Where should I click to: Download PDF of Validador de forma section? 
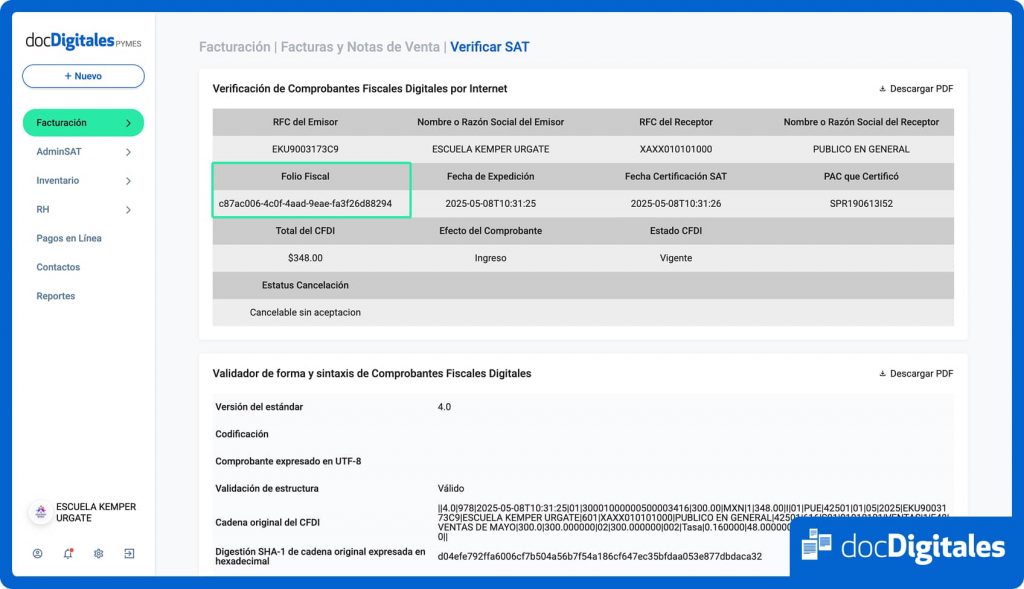point(916,374)
